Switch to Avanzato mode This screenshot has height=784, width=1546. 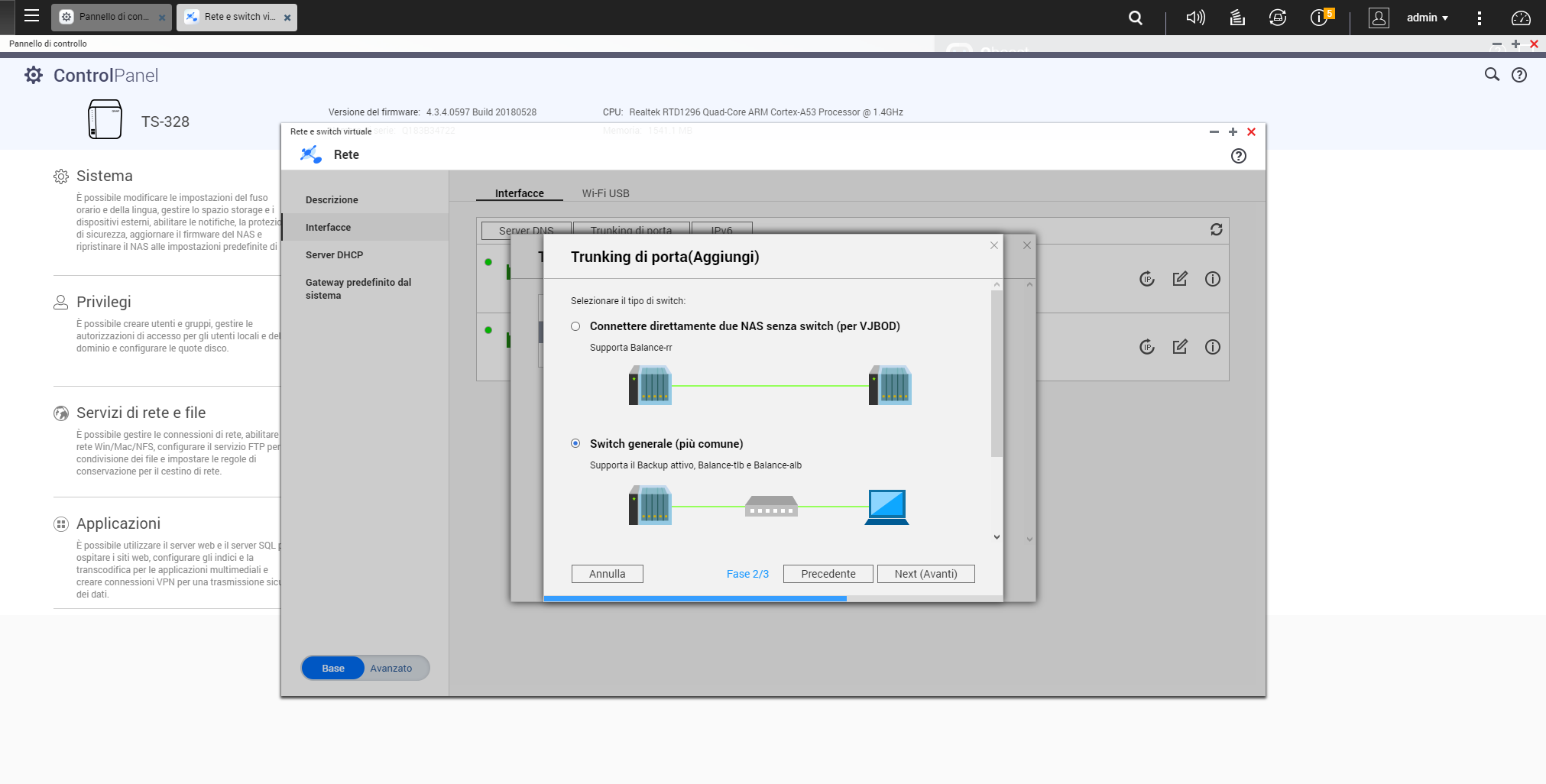click(391, 668)
